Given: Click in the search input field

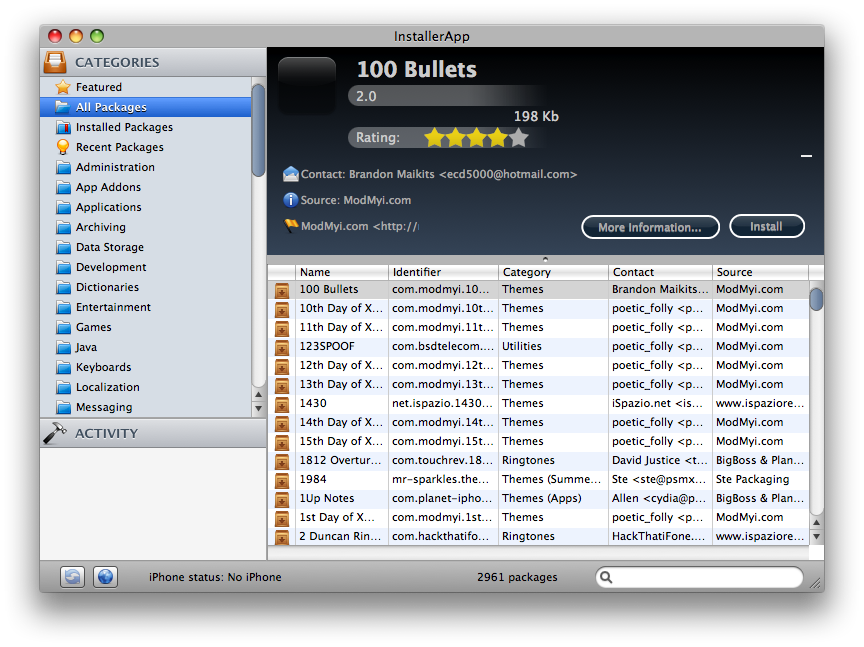Looking at the screenshot, I should pos(699,577).
